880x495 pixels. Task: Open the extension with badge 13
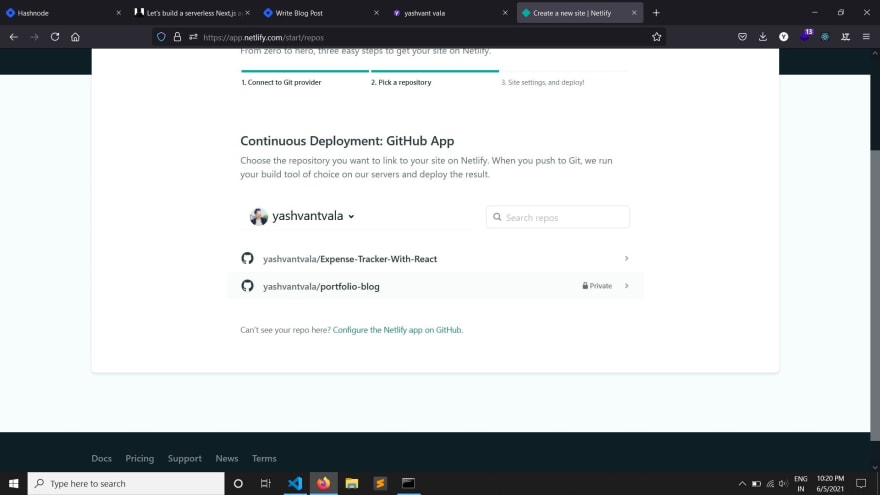coord(805,35)
